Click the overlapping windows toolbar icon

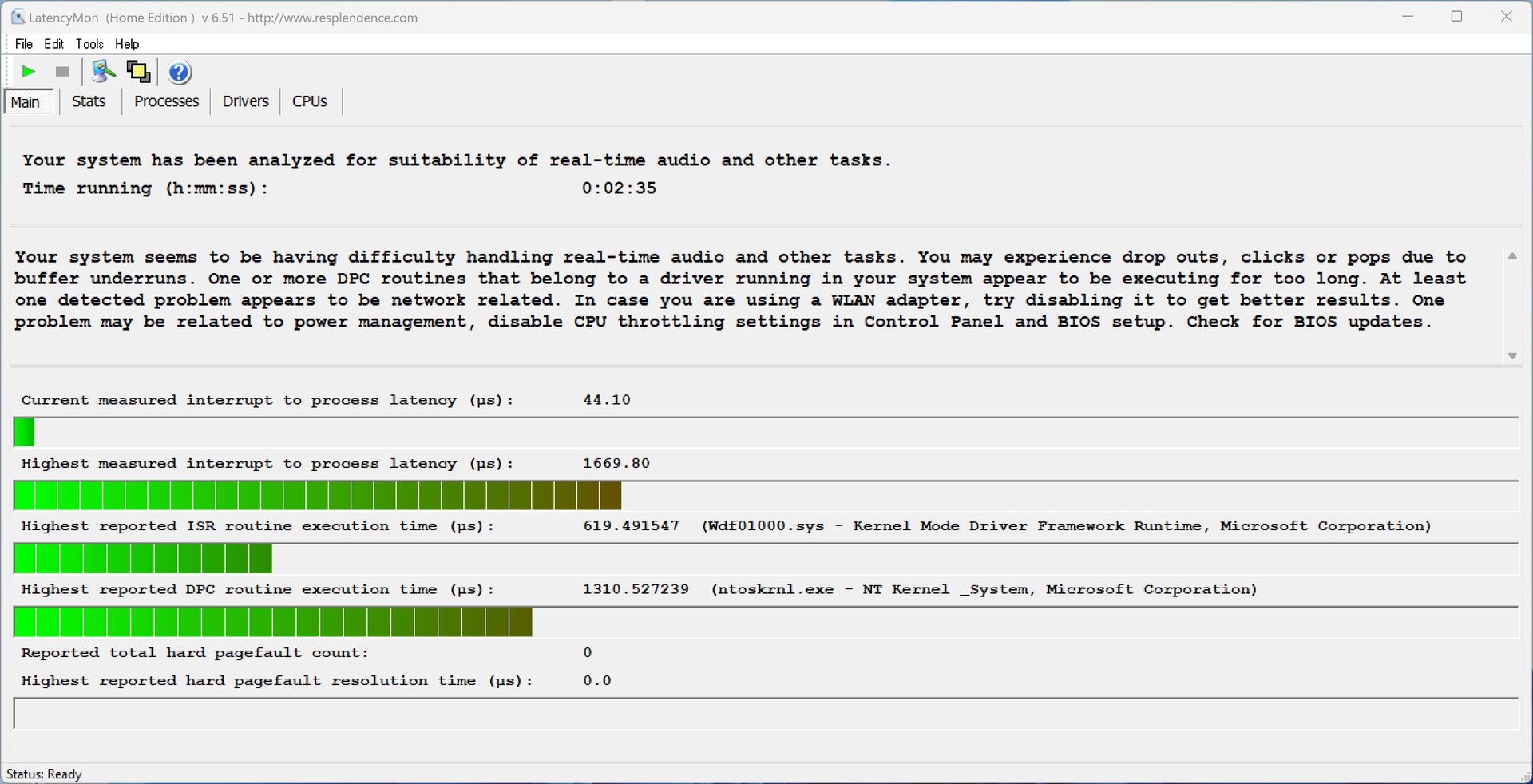pos(139,72)
